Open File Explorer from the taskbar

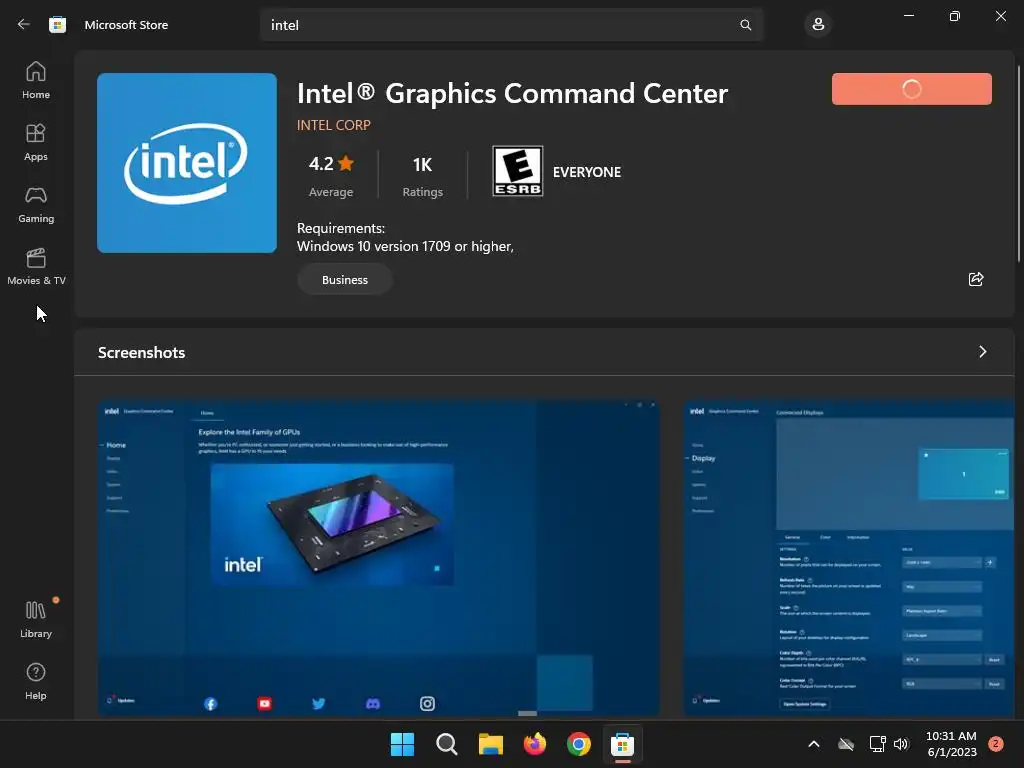[x=490, y=744]
